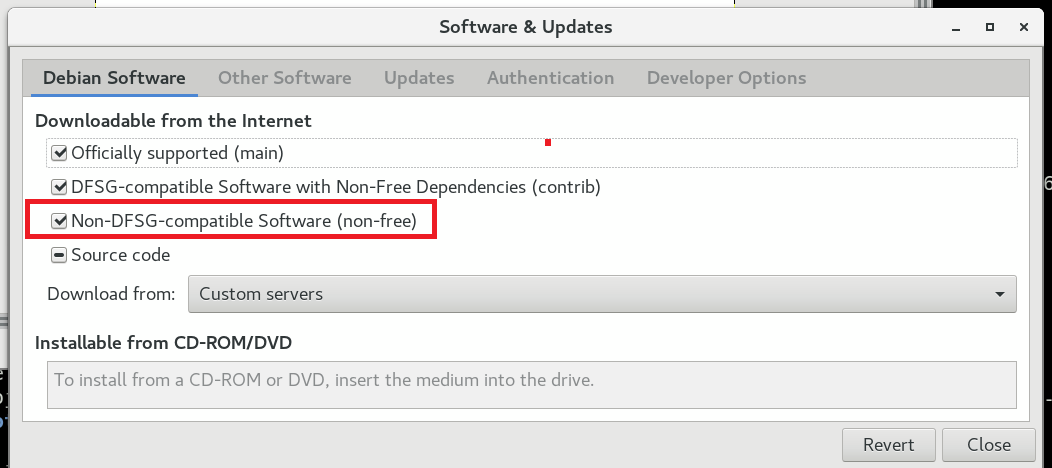
Task: Switch to the Other Software tab
Action: click(284, 78)
